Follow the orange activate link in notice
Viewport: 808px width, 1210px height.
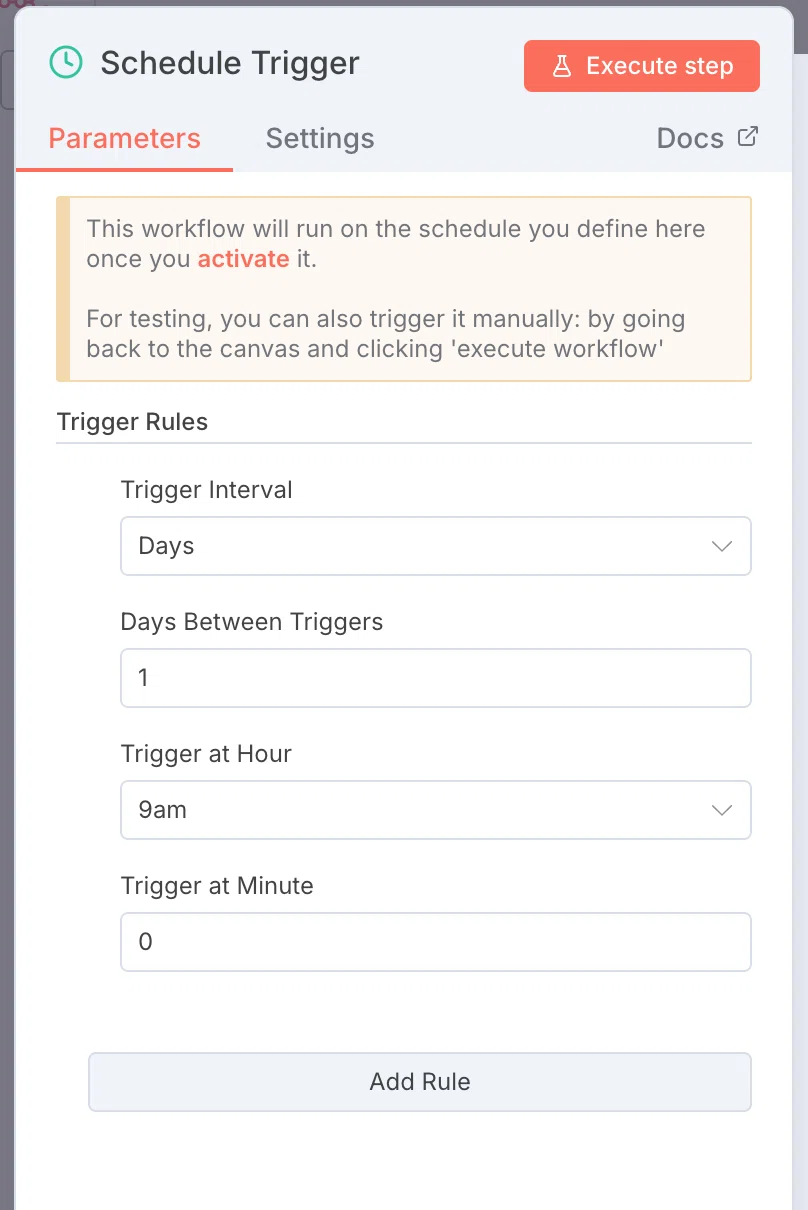pos(243,258)
